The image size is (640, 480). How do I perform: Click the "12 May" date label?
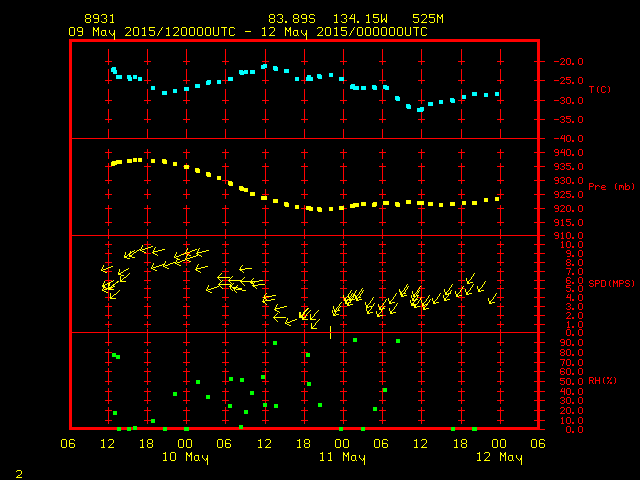(x=499, y=457)
